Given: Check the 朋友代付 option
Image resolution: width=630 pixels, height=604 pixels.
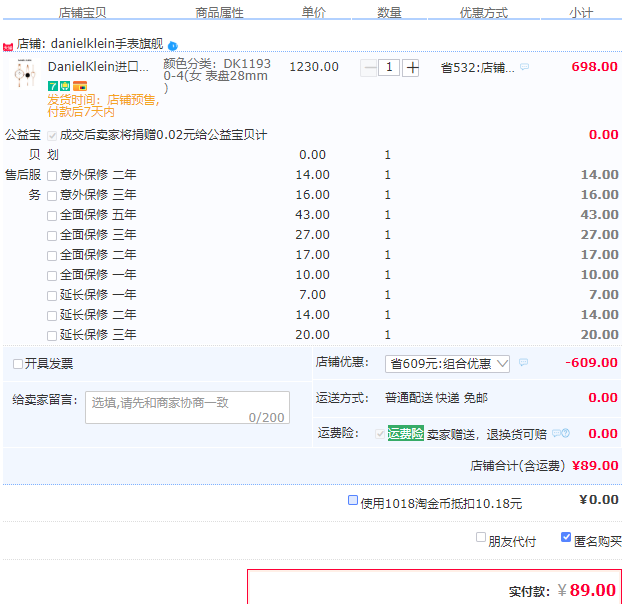Looking at the screenshot, I should [481, 537].
